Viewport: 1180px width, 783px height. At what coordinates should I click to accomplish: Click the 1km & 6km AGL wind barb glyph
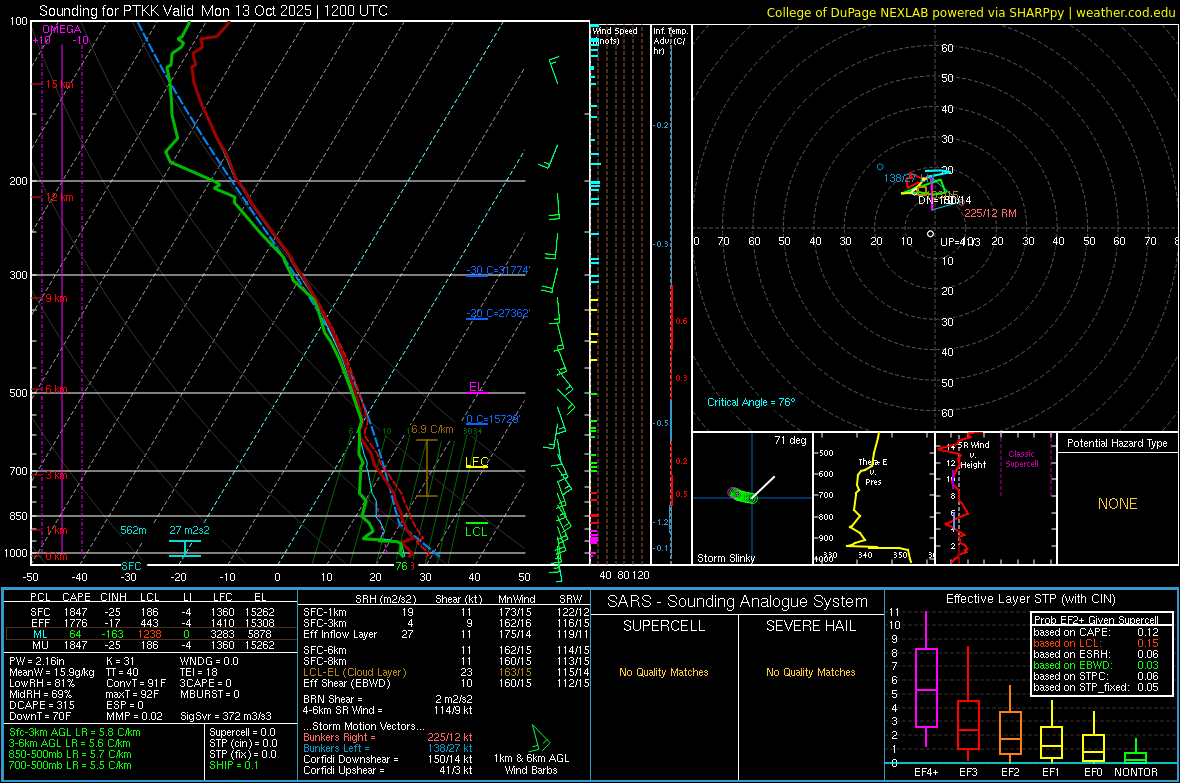(540, 737)
